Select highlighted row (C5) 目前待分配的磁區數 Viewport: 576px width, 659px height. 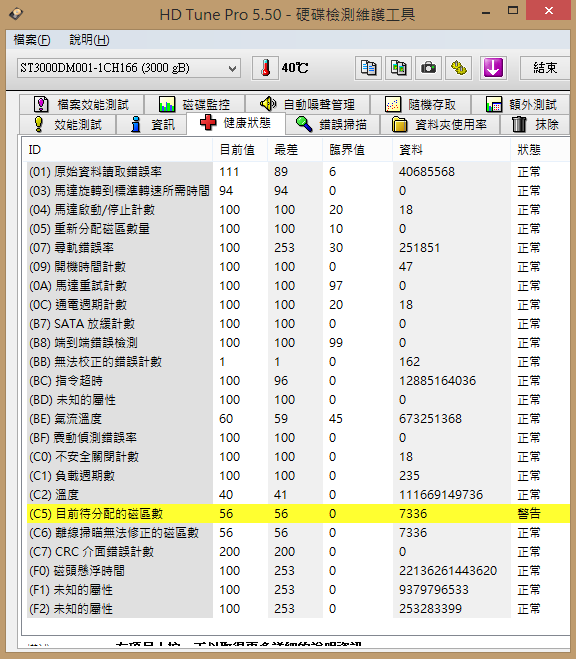(298, 514)
